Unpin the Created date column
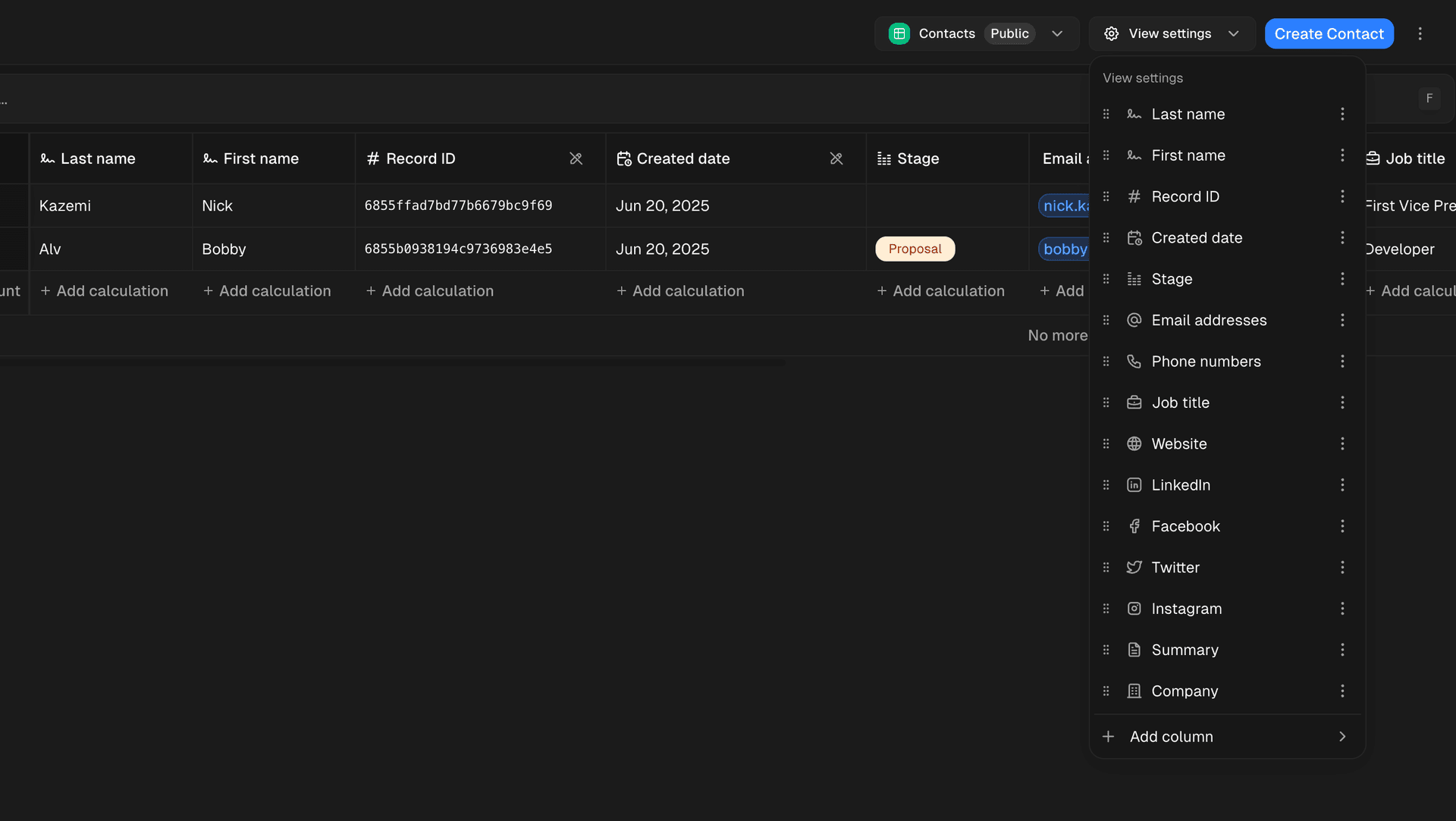Image resolution: width=1456 pixels, height=821 pixels. point(836,158)
